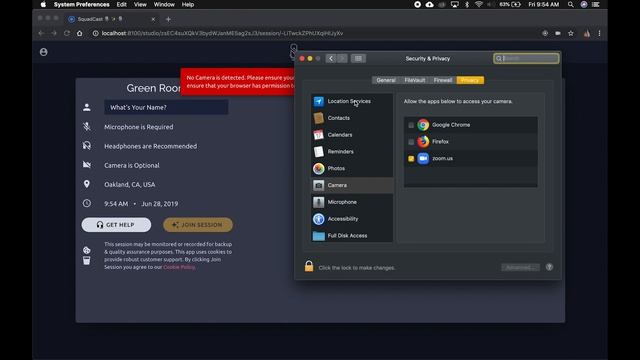This screenshot has width=640, height=360.
Task: Open the General tab
Action: point(386,80)
